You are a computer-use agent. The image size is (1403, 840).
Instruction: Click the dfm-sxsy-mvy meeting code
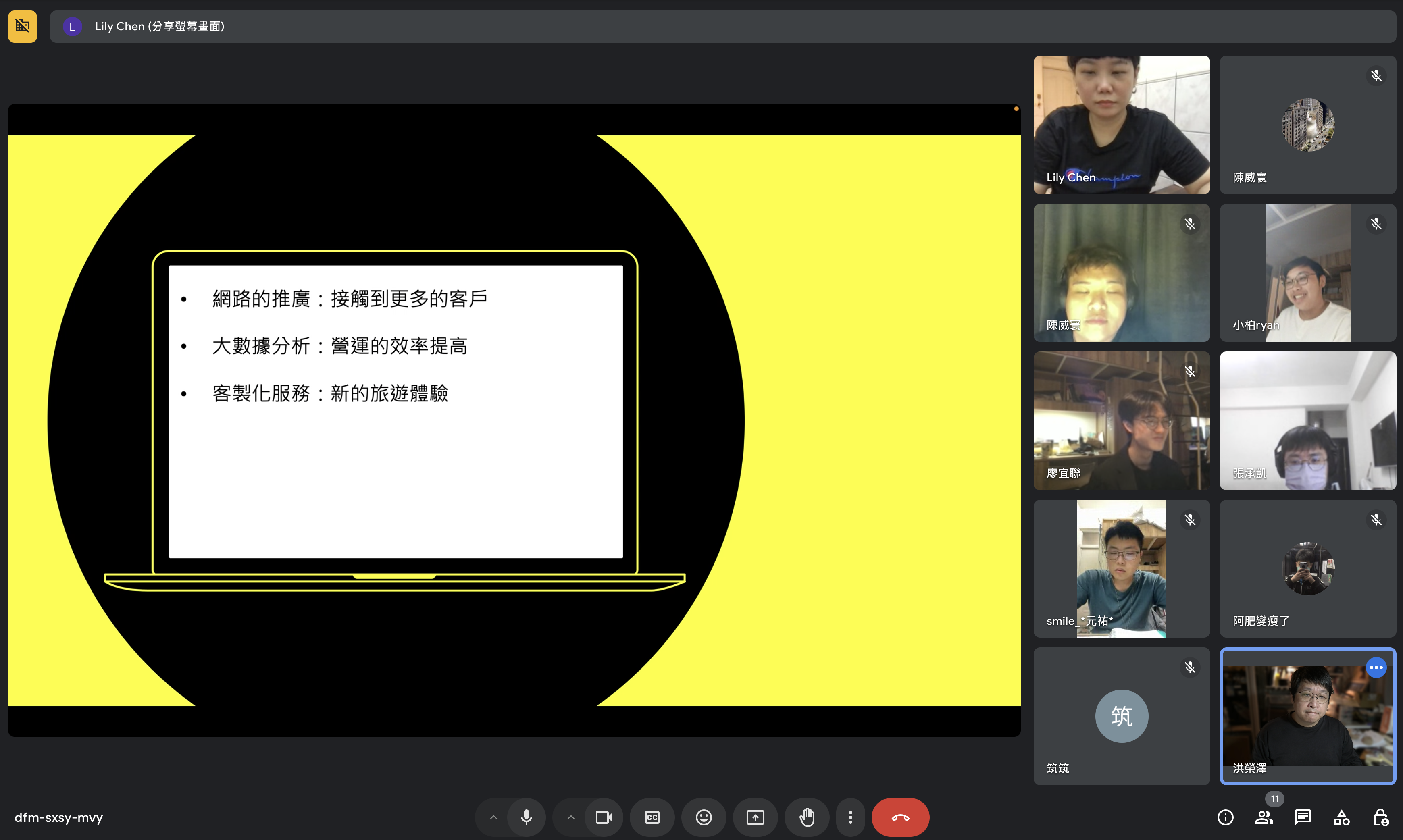click(x=58, y=817)
